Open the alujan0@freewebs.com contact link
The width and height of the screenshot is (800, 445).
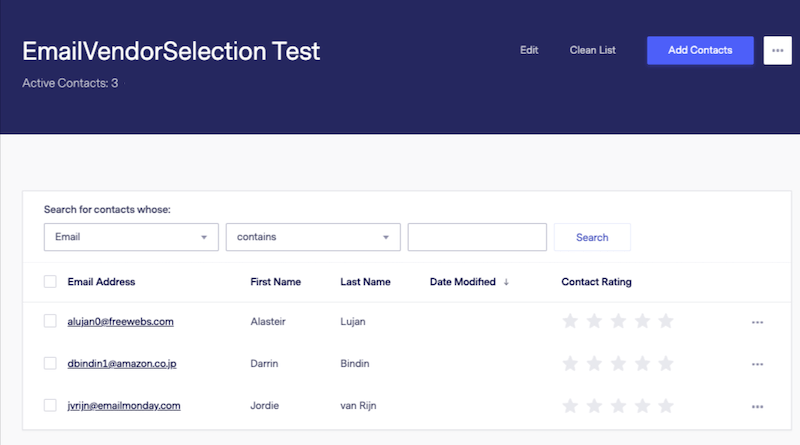[120, 322]
